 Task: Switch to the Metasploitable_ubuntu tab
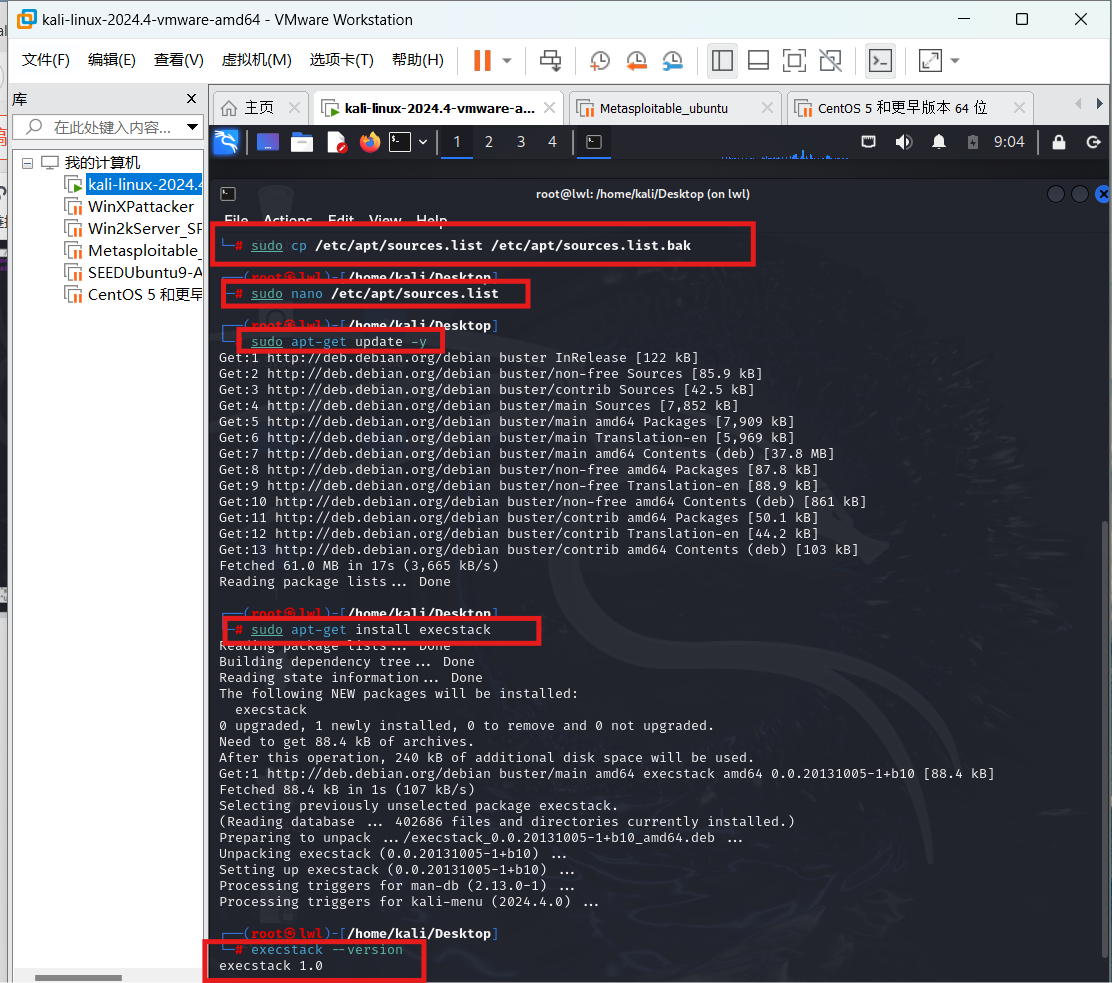click(x=664, y=109)
